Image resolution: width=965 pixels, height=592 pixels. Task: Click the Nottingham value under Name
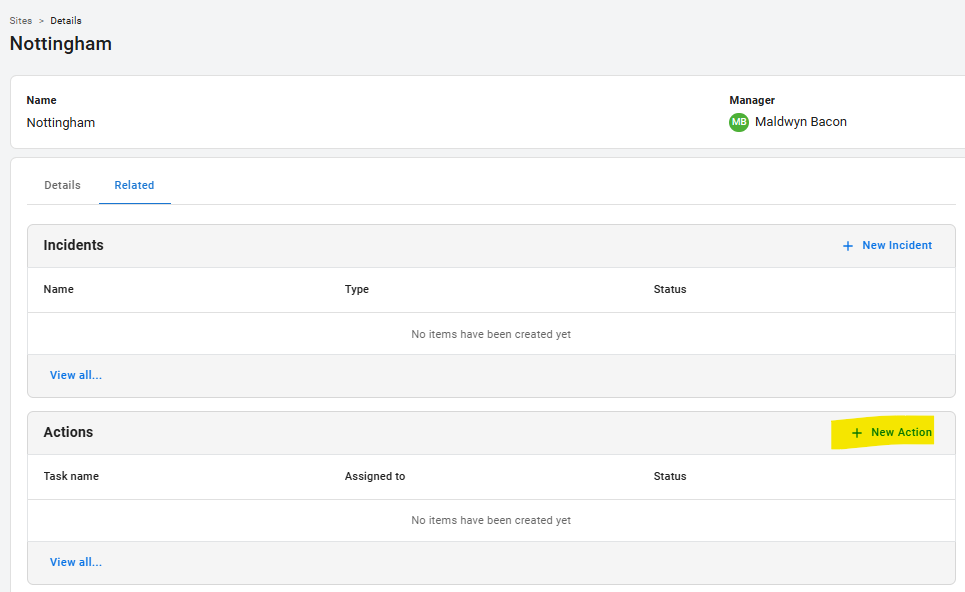(61, 123)
